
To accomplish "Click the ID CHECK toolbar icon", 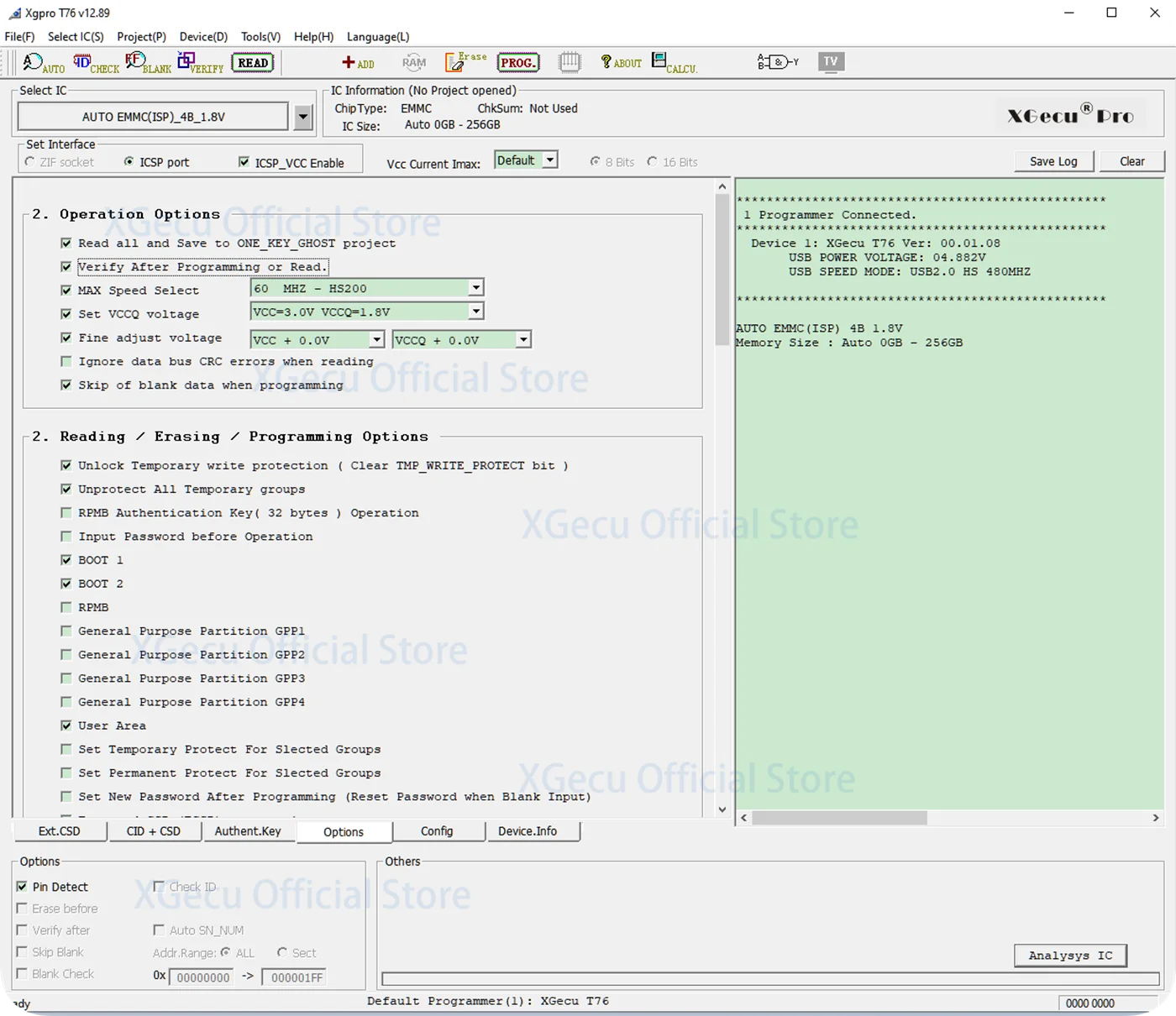I will (95, 63).
